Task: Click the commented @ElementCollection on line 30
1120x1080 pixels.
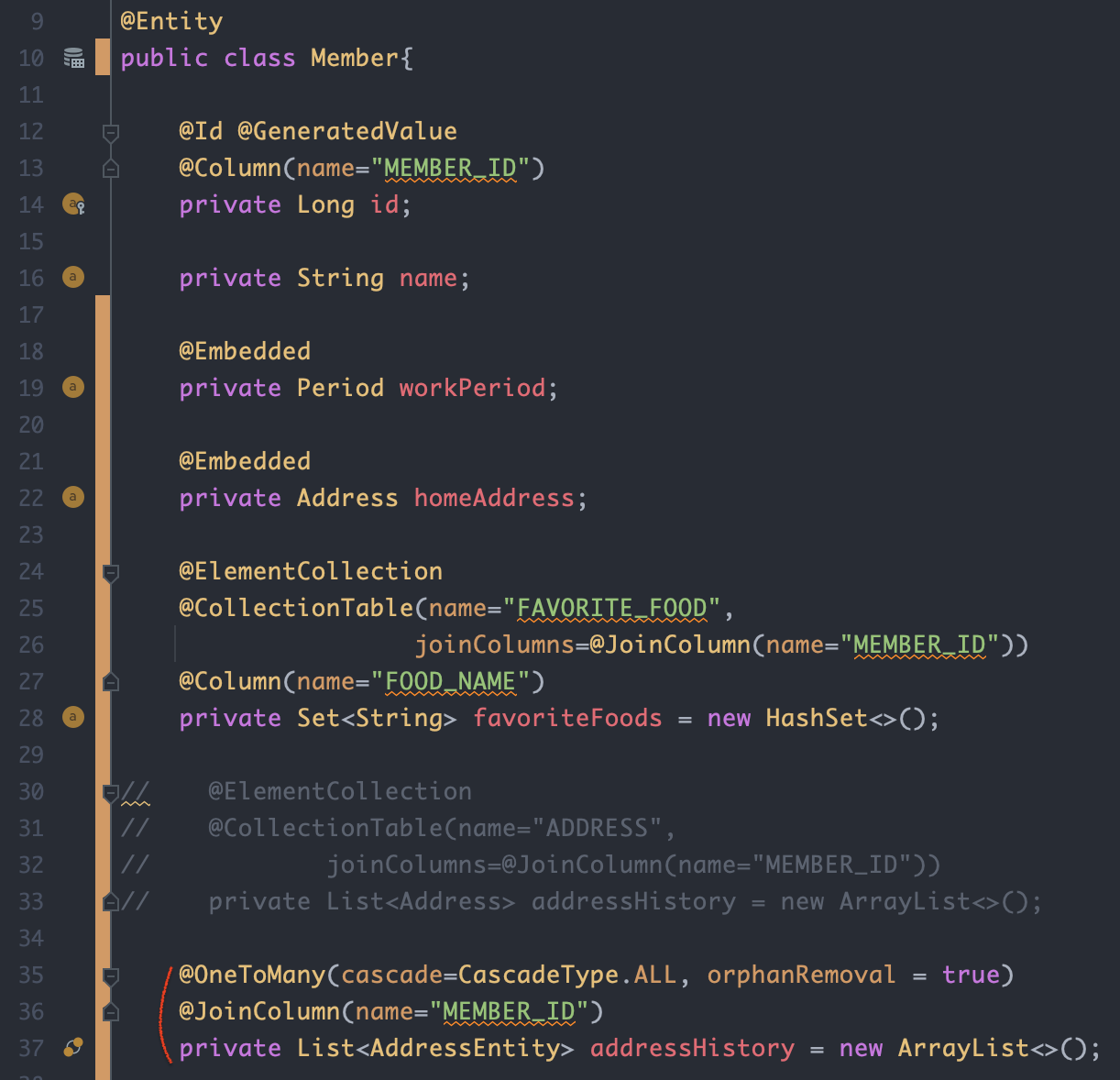Action: click(340, 791)
